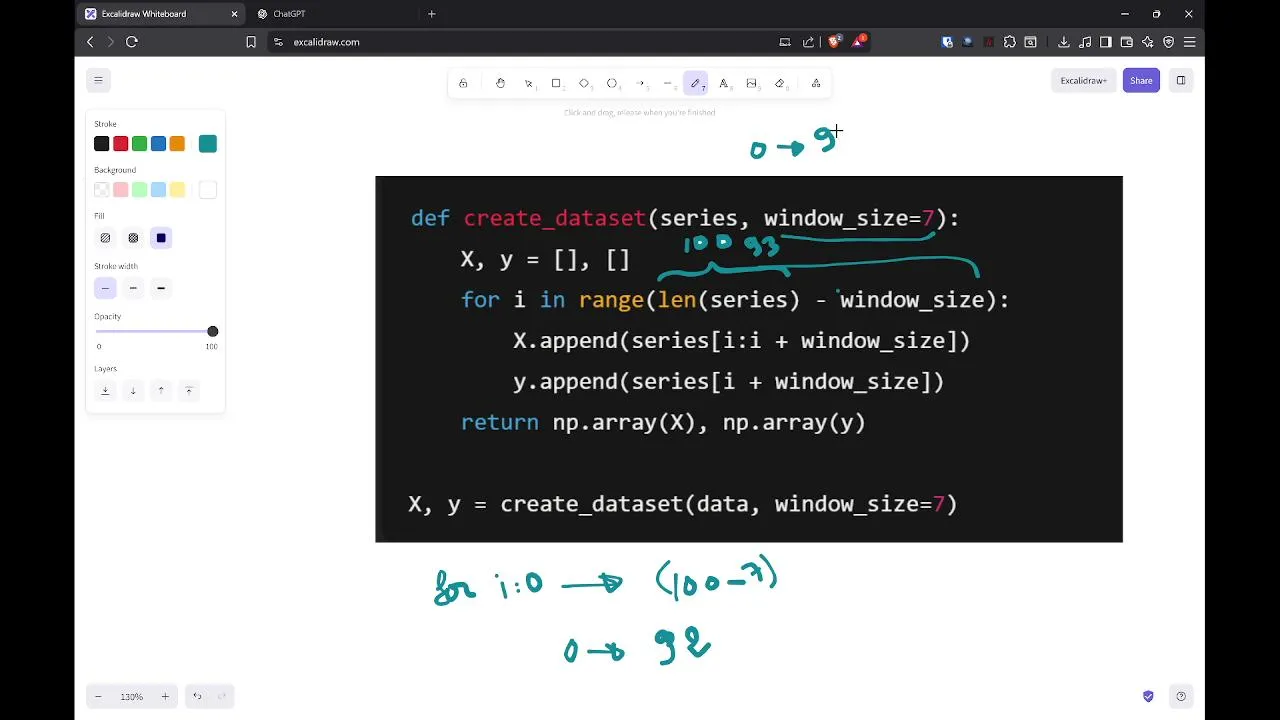Image resolution: width=1280 pixels, height=720 pixels.
Task: Bookmark this page
Action: [x=251, y=42]
